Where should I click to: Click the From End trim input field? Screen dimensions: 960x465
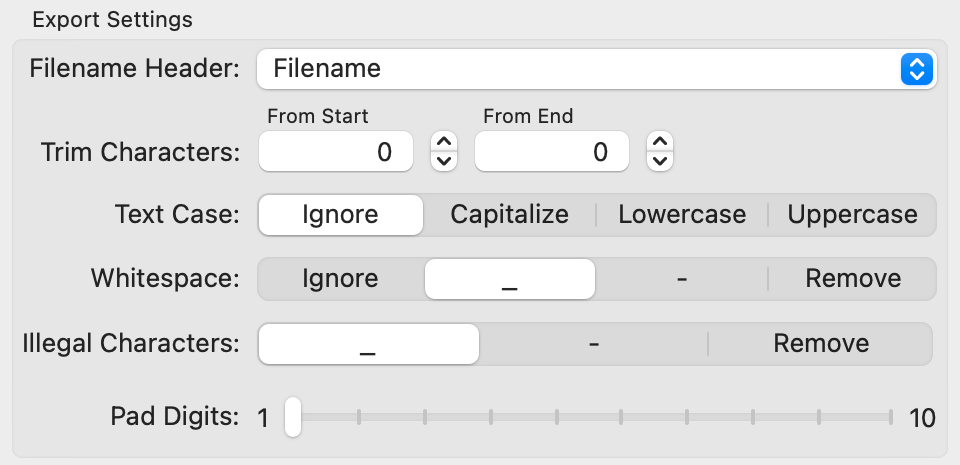[x=552, y=152]
